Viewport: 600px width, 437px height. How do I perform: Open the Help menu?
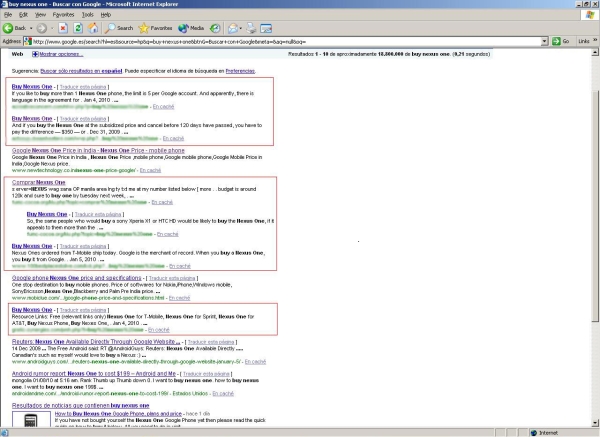(x=106, y=15)
